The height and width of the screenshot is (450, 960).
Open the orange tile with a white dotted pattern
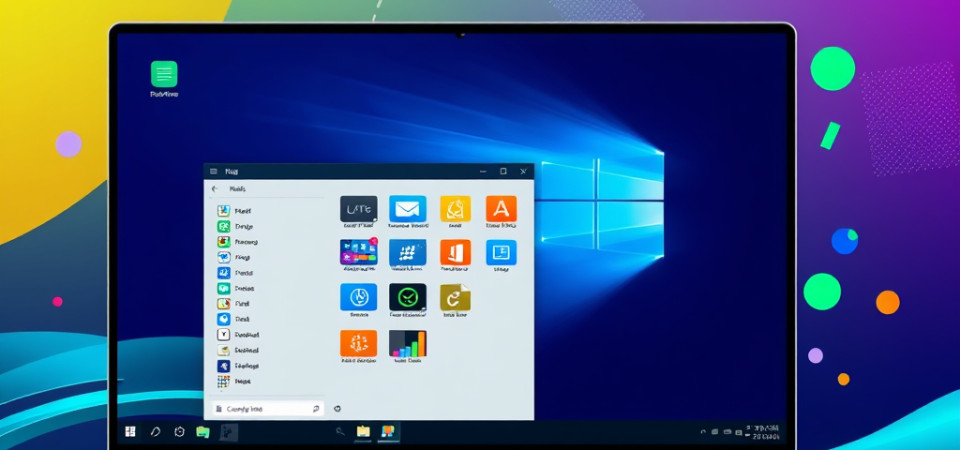click(x=359, y=343)
